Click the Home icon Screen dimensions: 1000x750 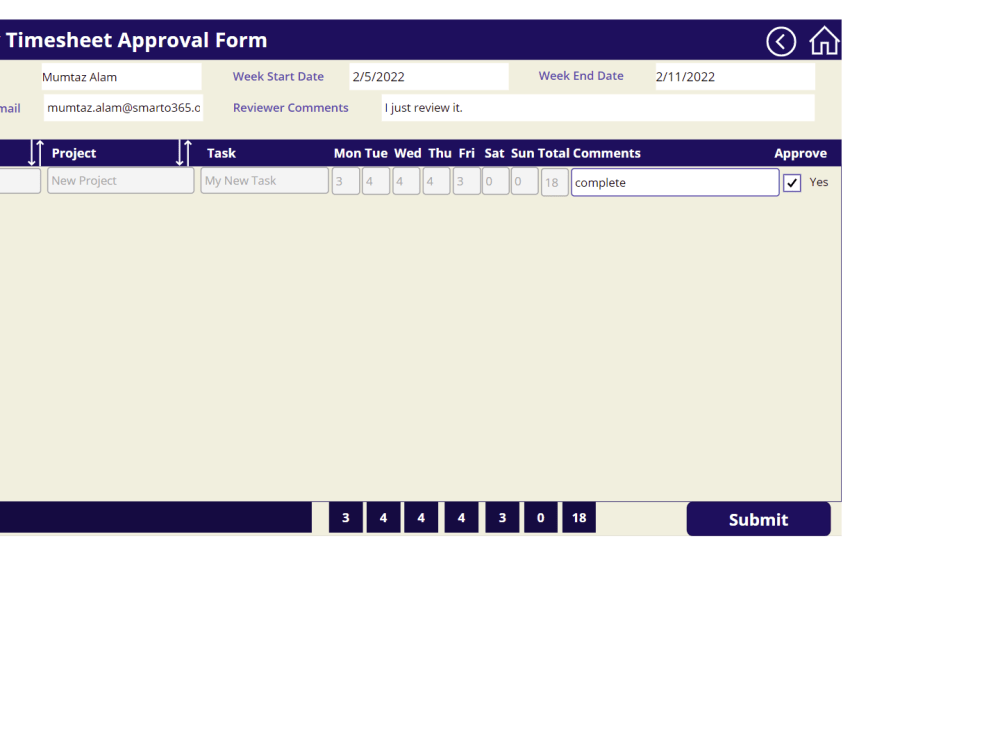coord(823,42)
